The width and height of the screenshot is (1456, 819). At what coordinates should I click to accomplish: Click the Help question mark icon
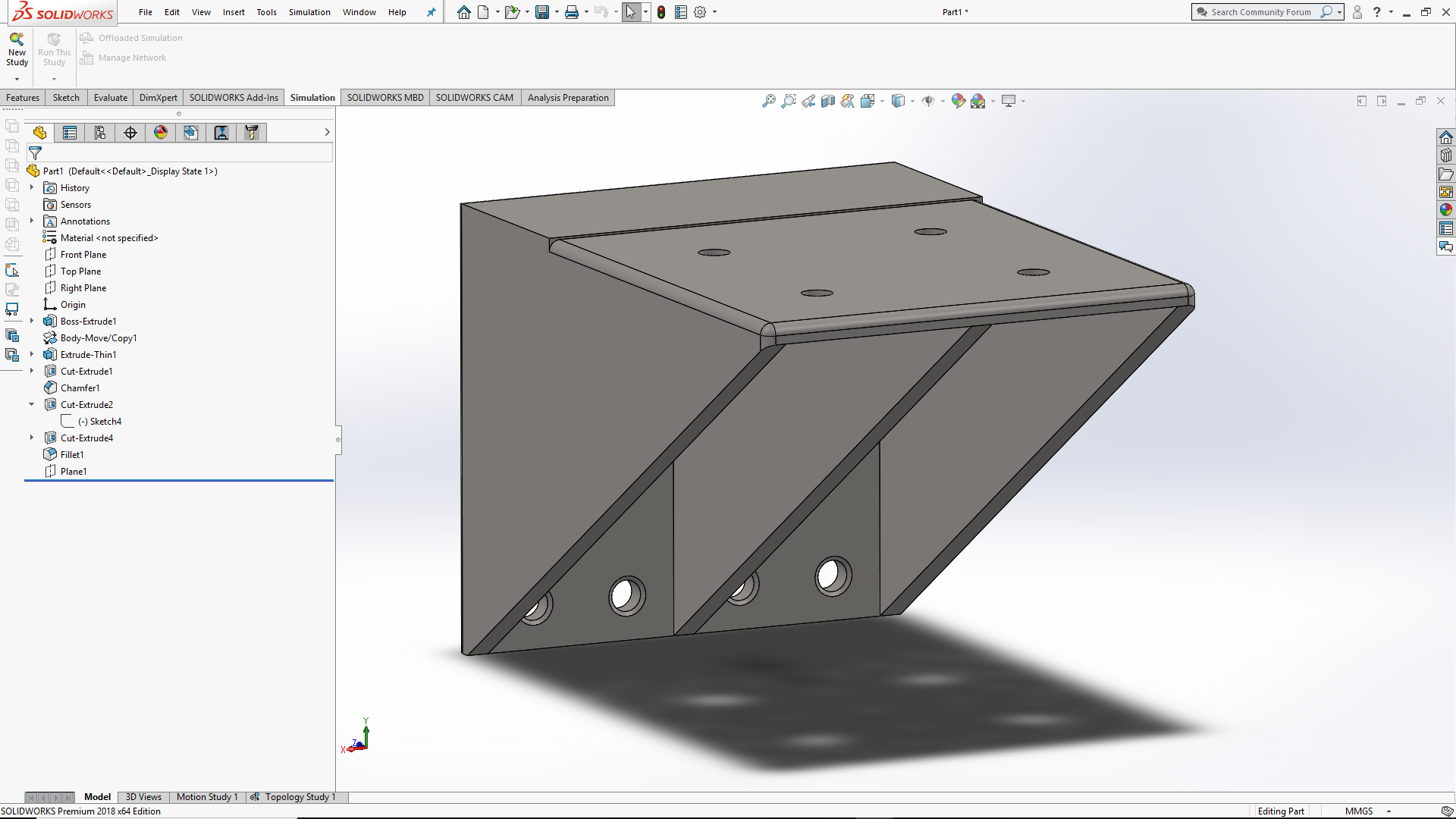1377,12
